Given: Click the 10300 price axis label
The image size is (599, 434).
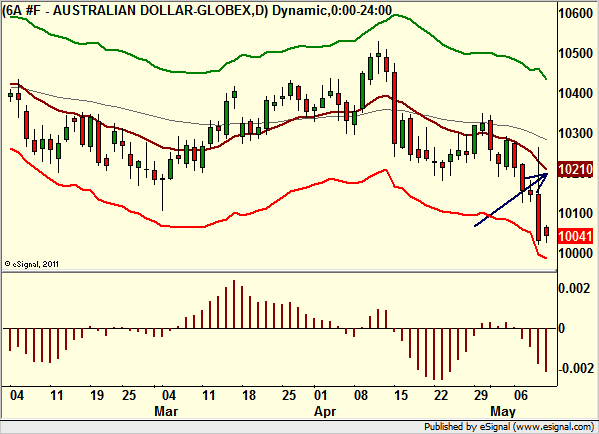Looking at the screenshot, I should (575, 133).
